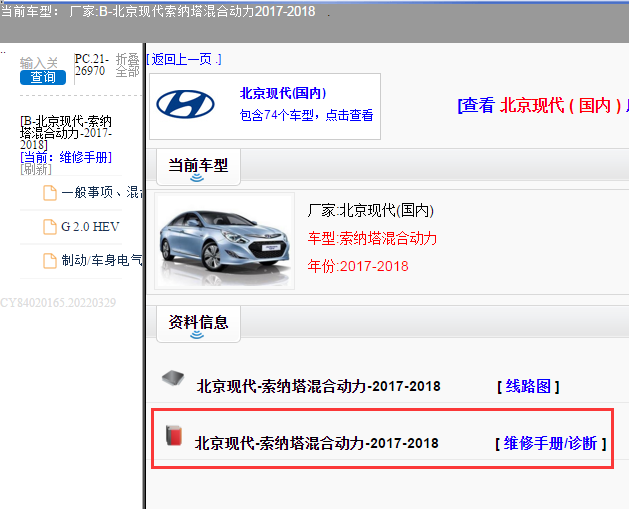629x509 pixels.
Task: Click the 返回上一页 back link
Action: (x=184, y=59)
